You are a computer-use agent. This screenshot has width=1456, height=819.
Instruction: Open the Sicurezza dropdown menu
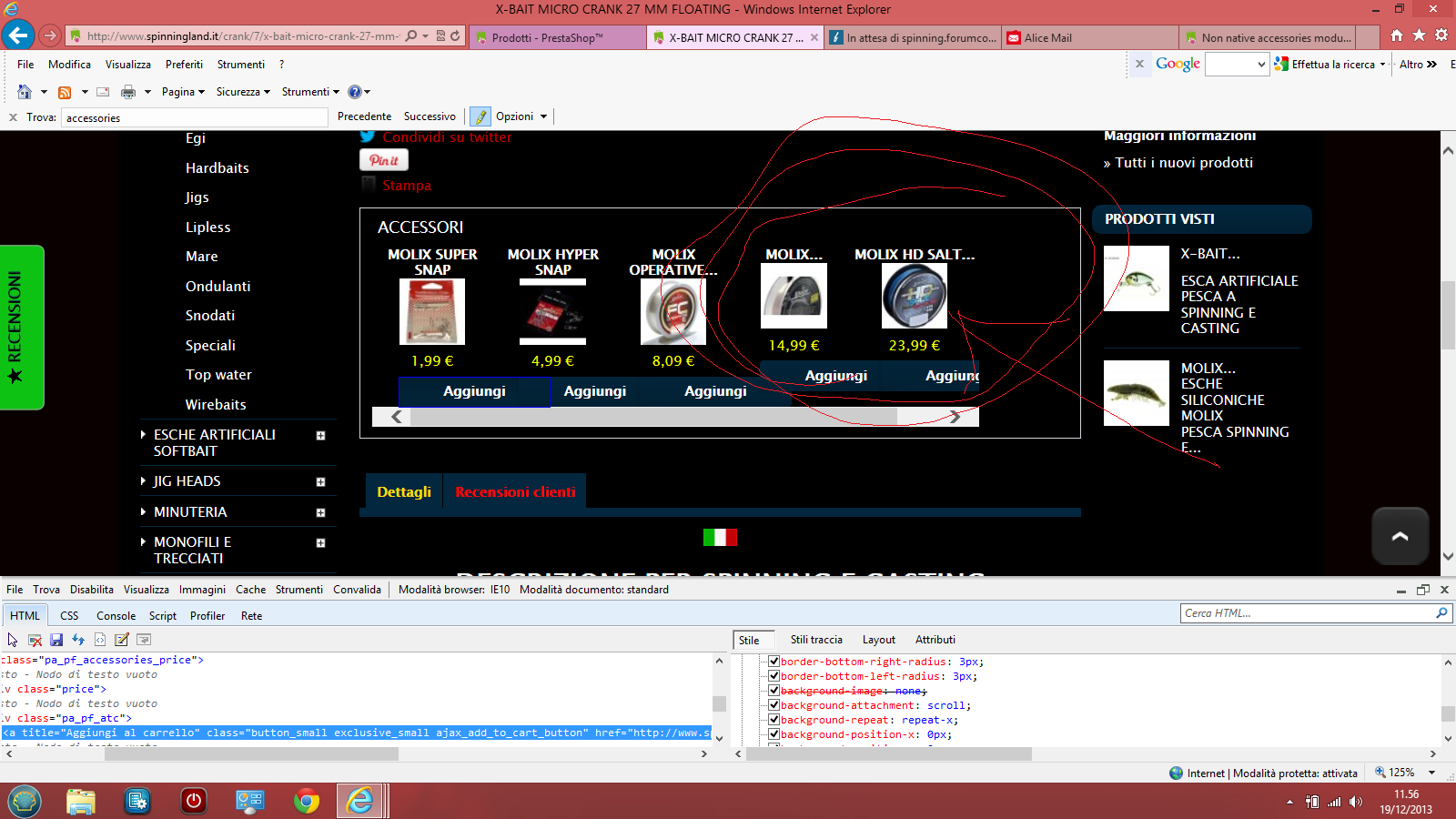point(243,92)
